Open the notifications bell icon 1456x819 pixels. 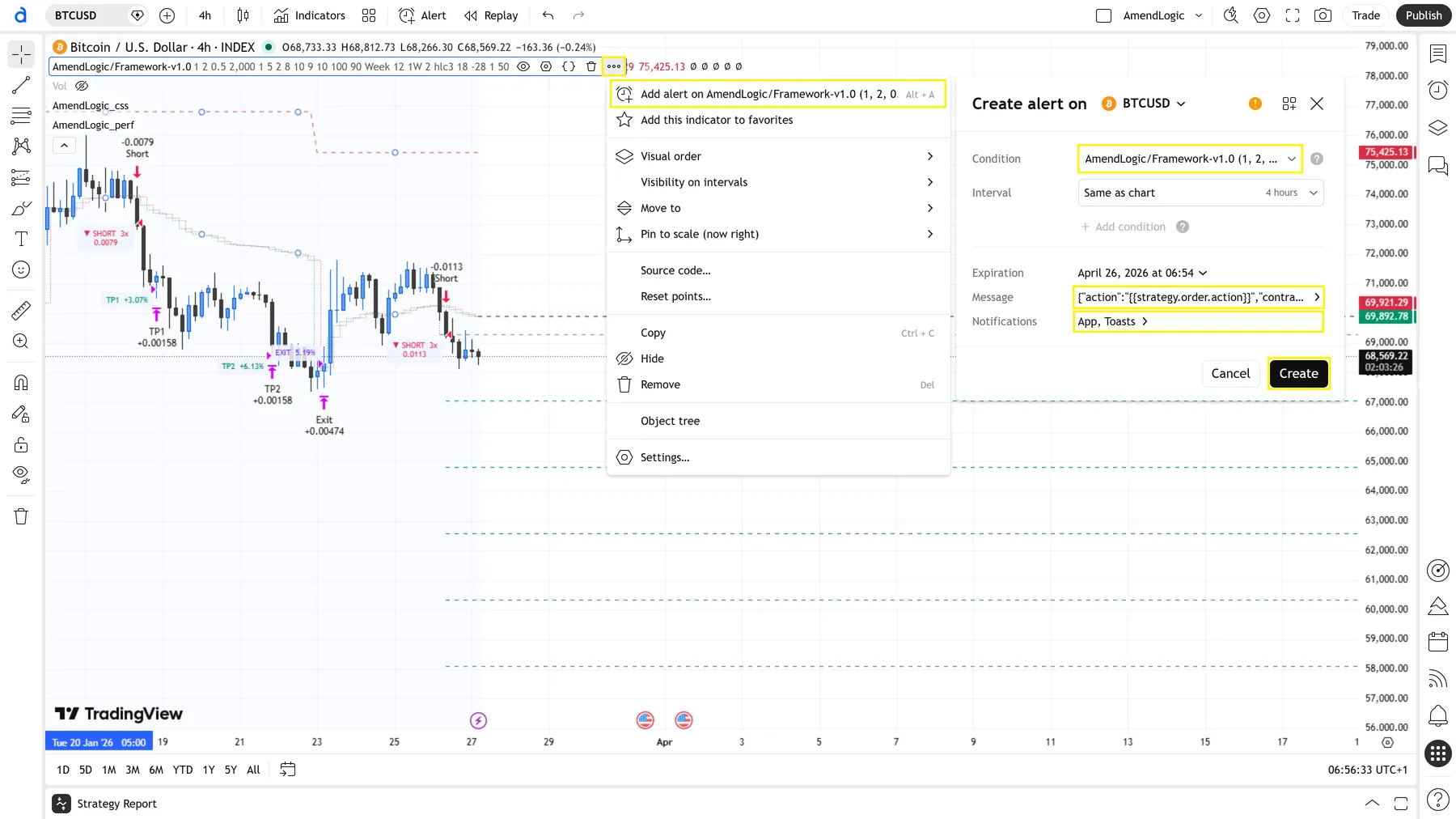pyautogui.click(x=1438, y=716)
